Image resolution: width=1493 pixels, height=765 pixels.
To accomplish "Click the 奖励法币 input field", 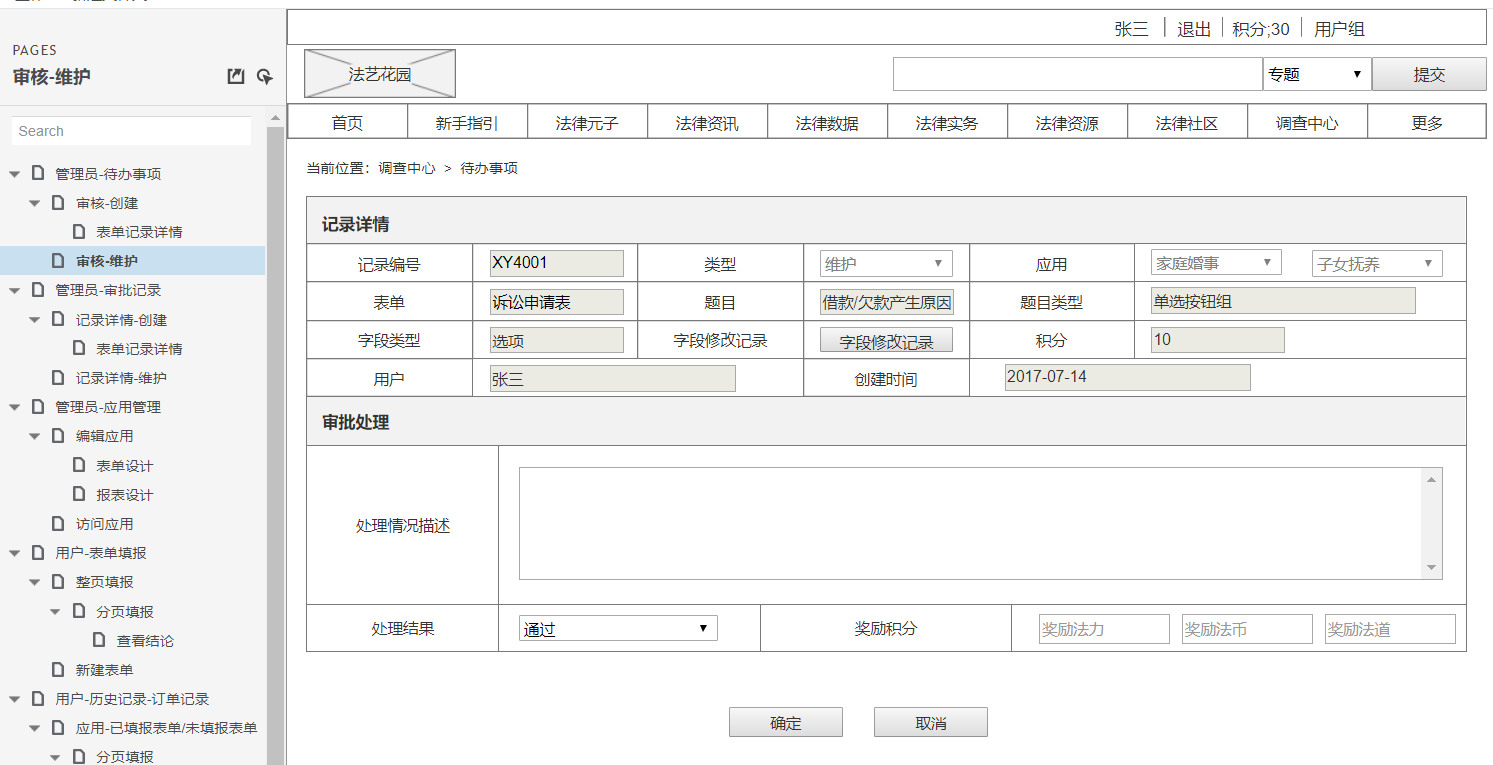I will [x=1247, y=629].
